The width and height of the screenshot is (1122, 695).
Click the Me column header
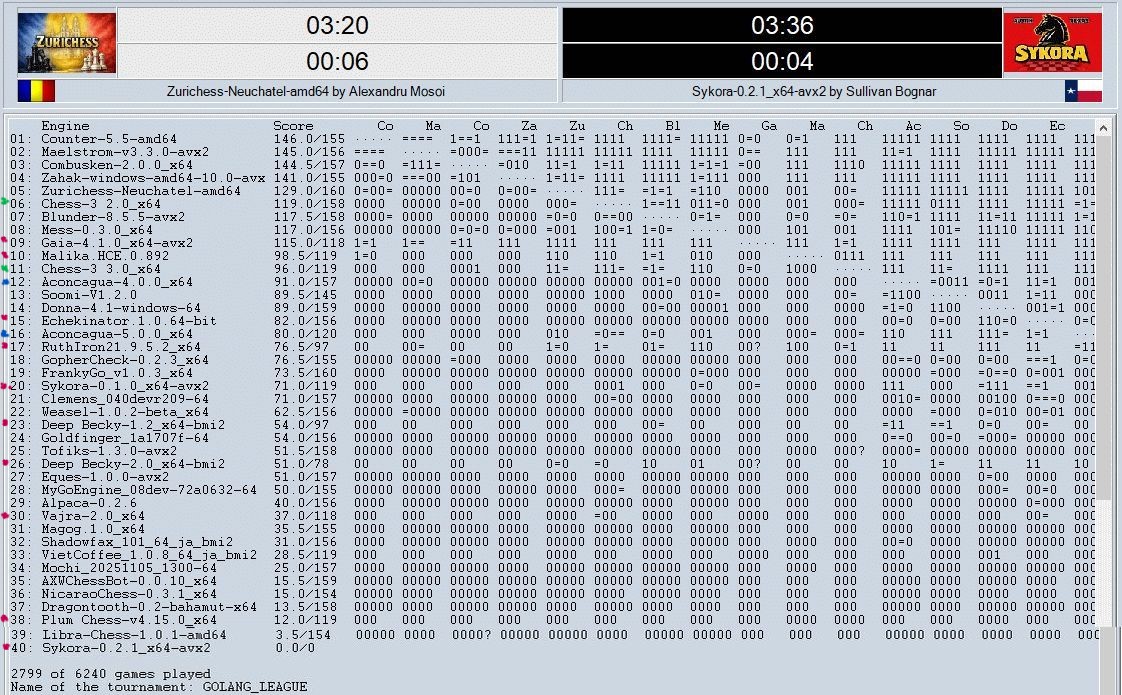(721, 126)
